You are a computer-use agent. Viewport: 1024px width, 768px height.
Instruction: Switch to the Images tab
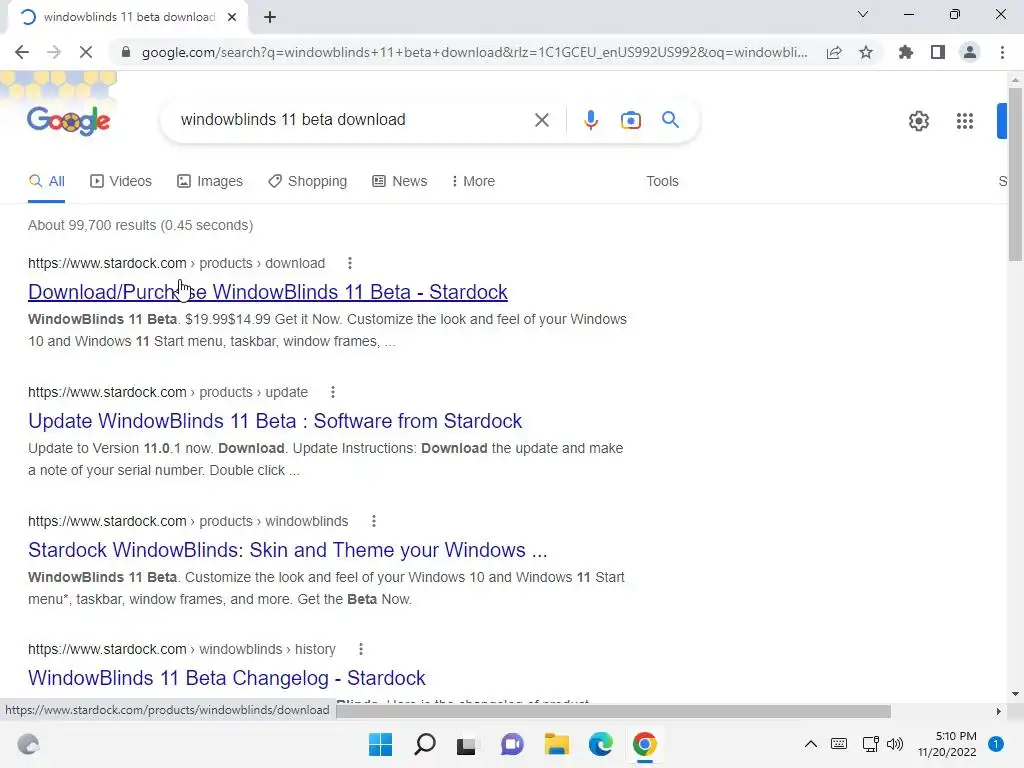coord(210,181)
